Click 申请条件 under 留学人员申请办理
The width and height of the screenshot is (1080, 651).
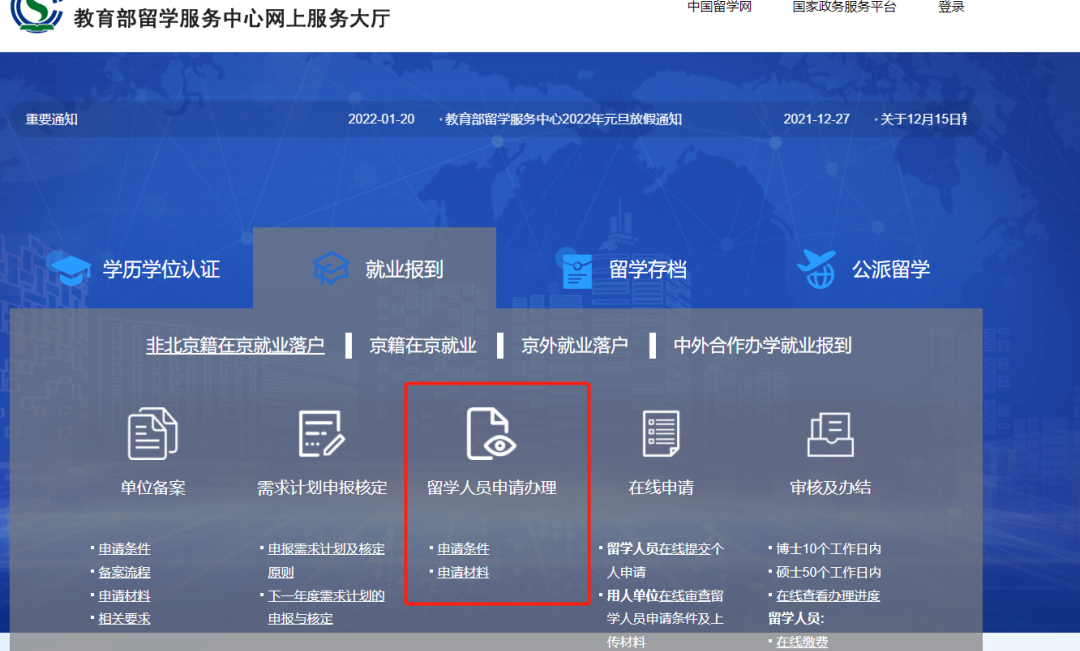(x=463, y=549)
